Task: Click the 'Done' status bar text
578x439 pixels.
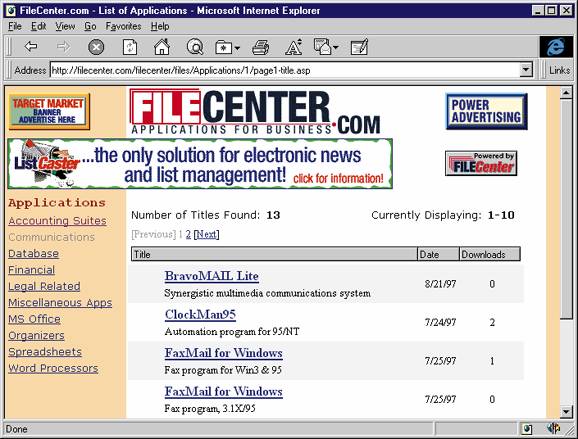Action: click(x=17, y=429)
